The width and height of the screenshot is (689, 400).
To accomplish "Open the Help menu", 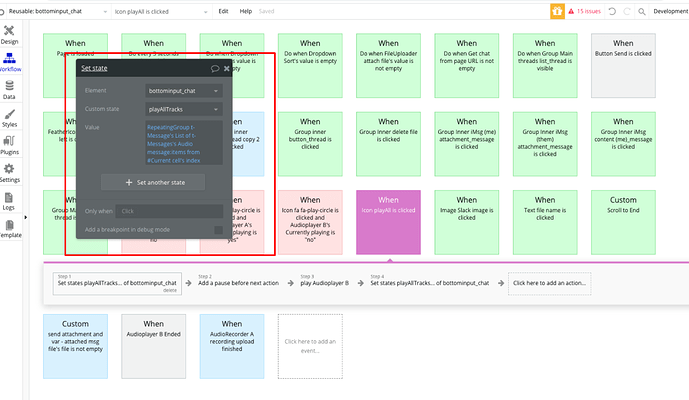I will click(x=245, y=11).
